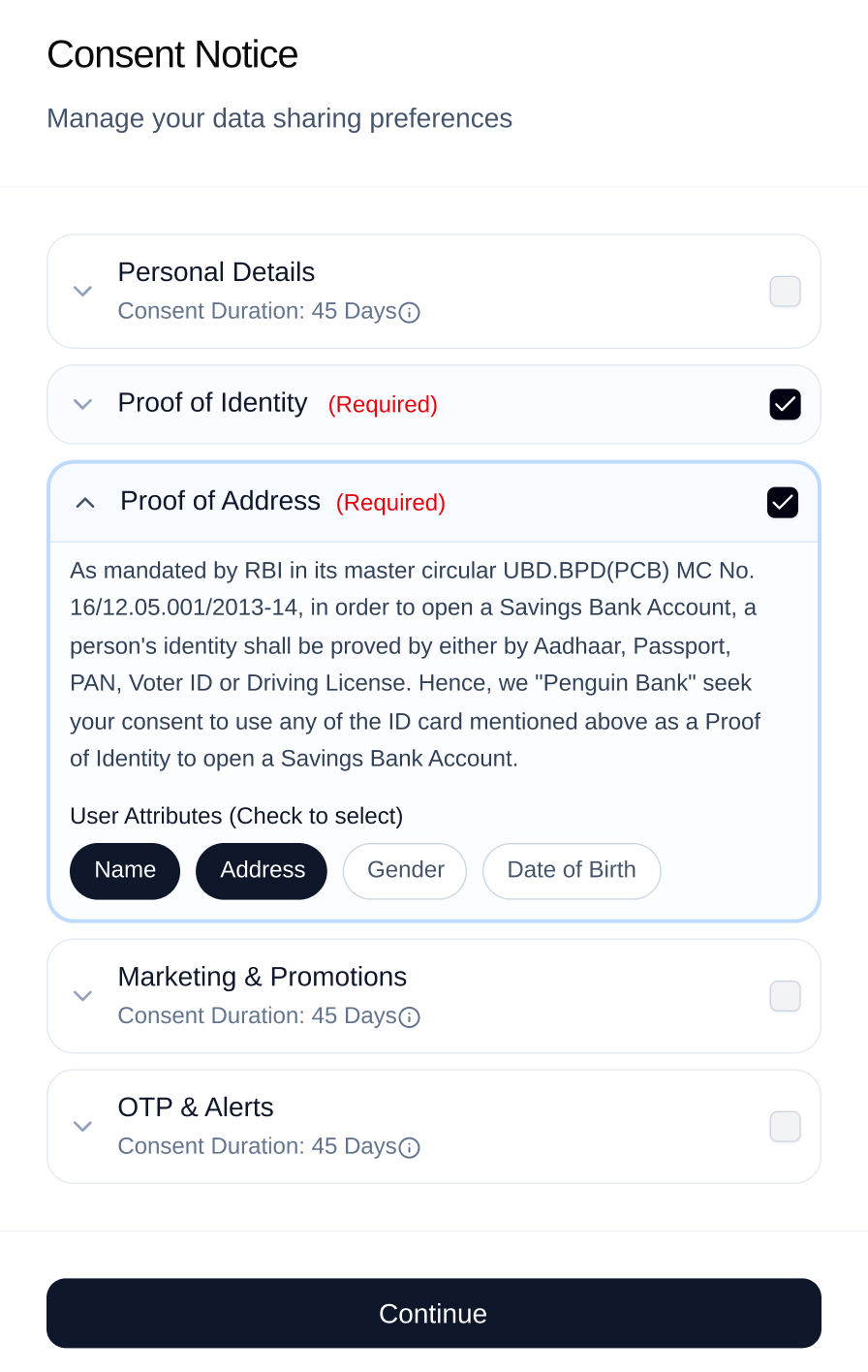Viewport: 868px width, 1372px height.
Task: Click info icon beside Personal Details duration
Action: point(410,312)
